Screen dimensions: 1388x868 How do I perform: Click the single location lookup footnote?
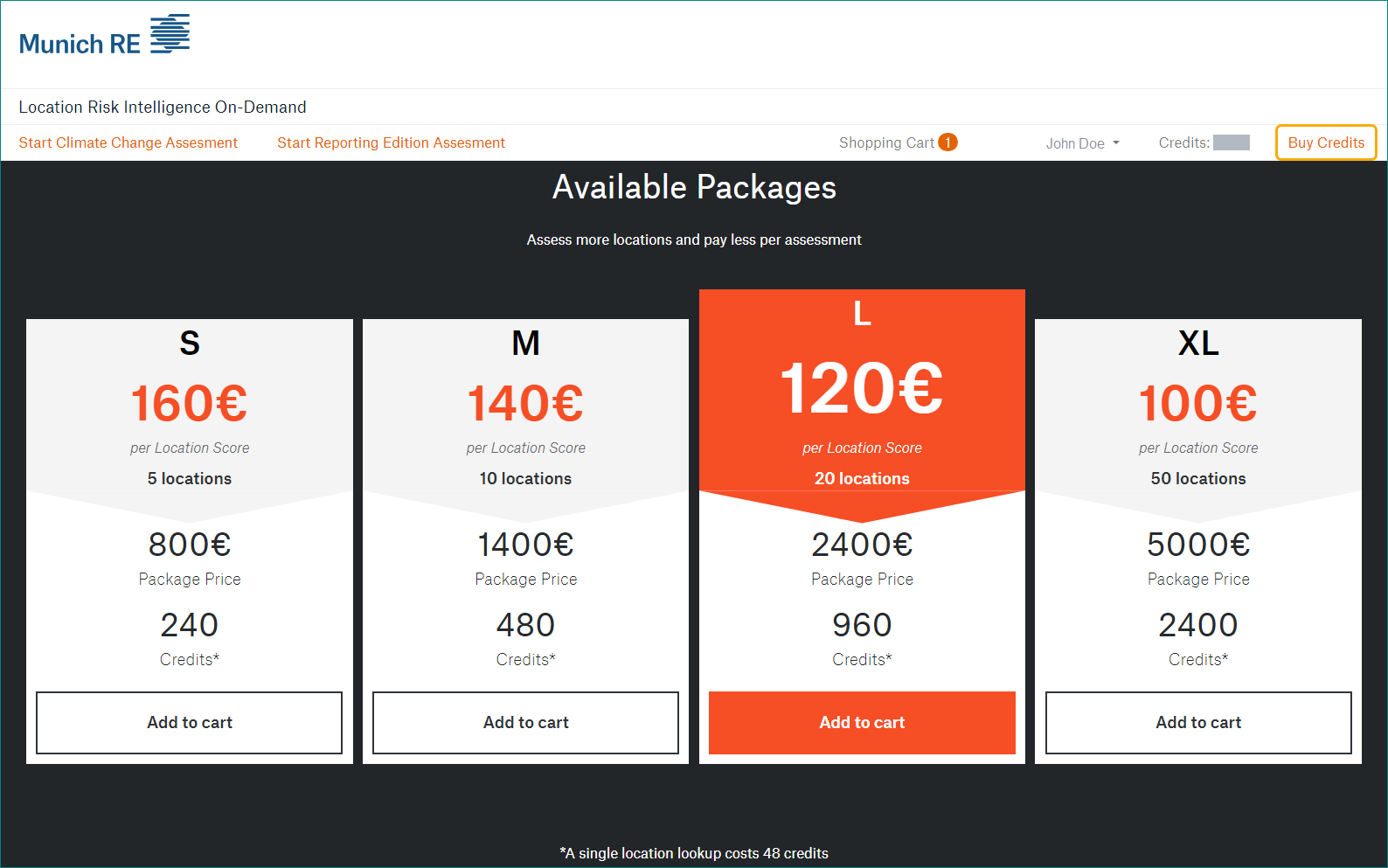(694, 853)
